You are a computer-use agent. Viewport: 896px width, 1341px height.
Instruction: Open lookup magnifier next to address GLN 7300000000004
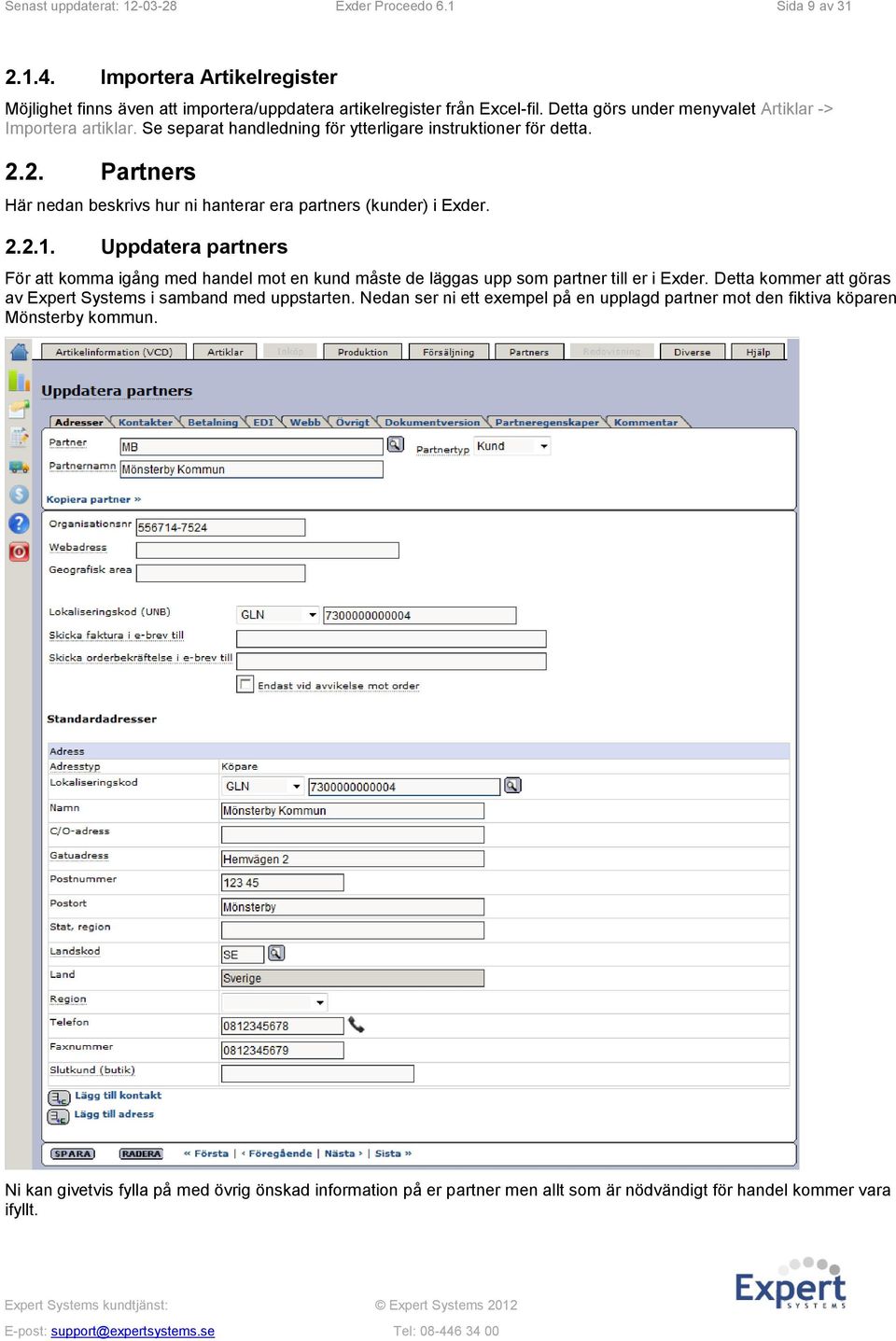(x=512, y=786)
